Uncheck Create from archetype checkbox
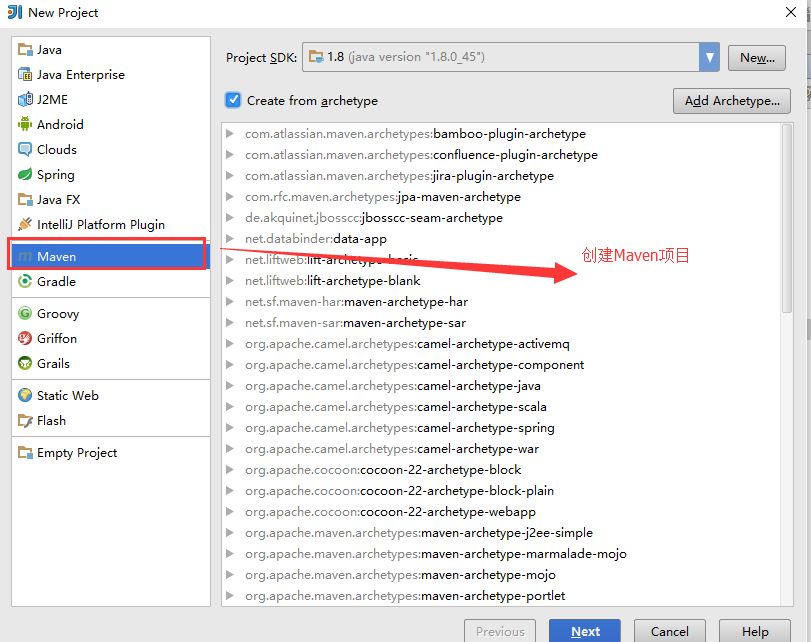Viewport: 811px width, 642px height. coord(233,100)
